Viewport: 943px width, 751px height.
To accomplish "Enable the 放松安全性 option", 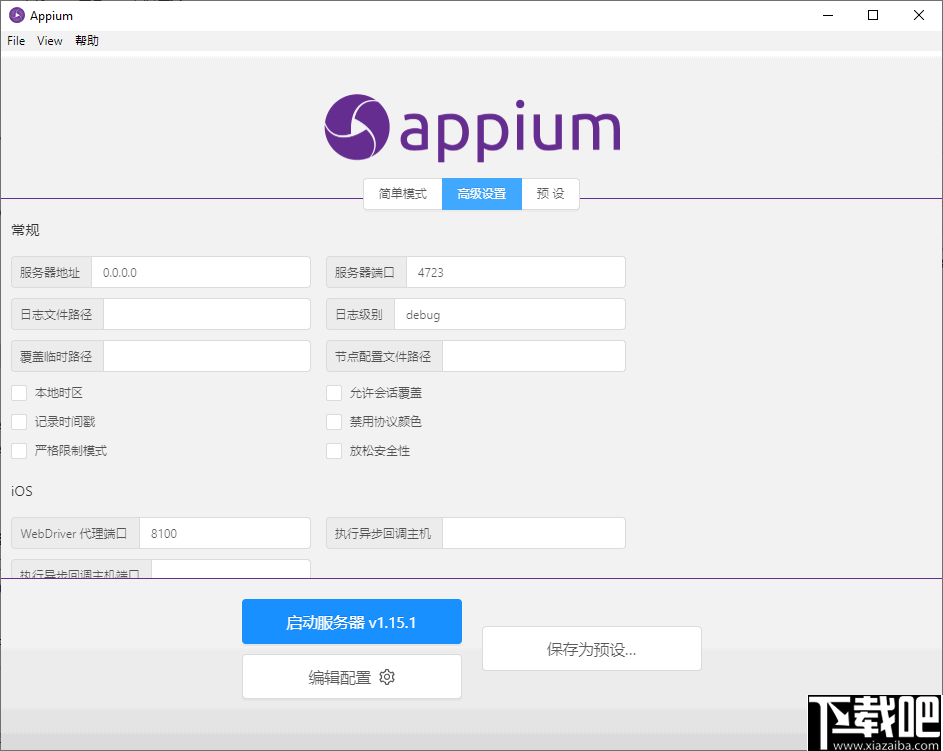I will click(334, 451).
